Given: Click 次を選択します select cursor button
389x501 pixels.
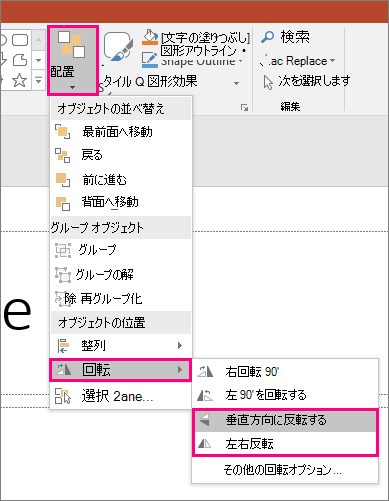Looking at the screenshot, I should pyautogui.click(x=306, y=81).
